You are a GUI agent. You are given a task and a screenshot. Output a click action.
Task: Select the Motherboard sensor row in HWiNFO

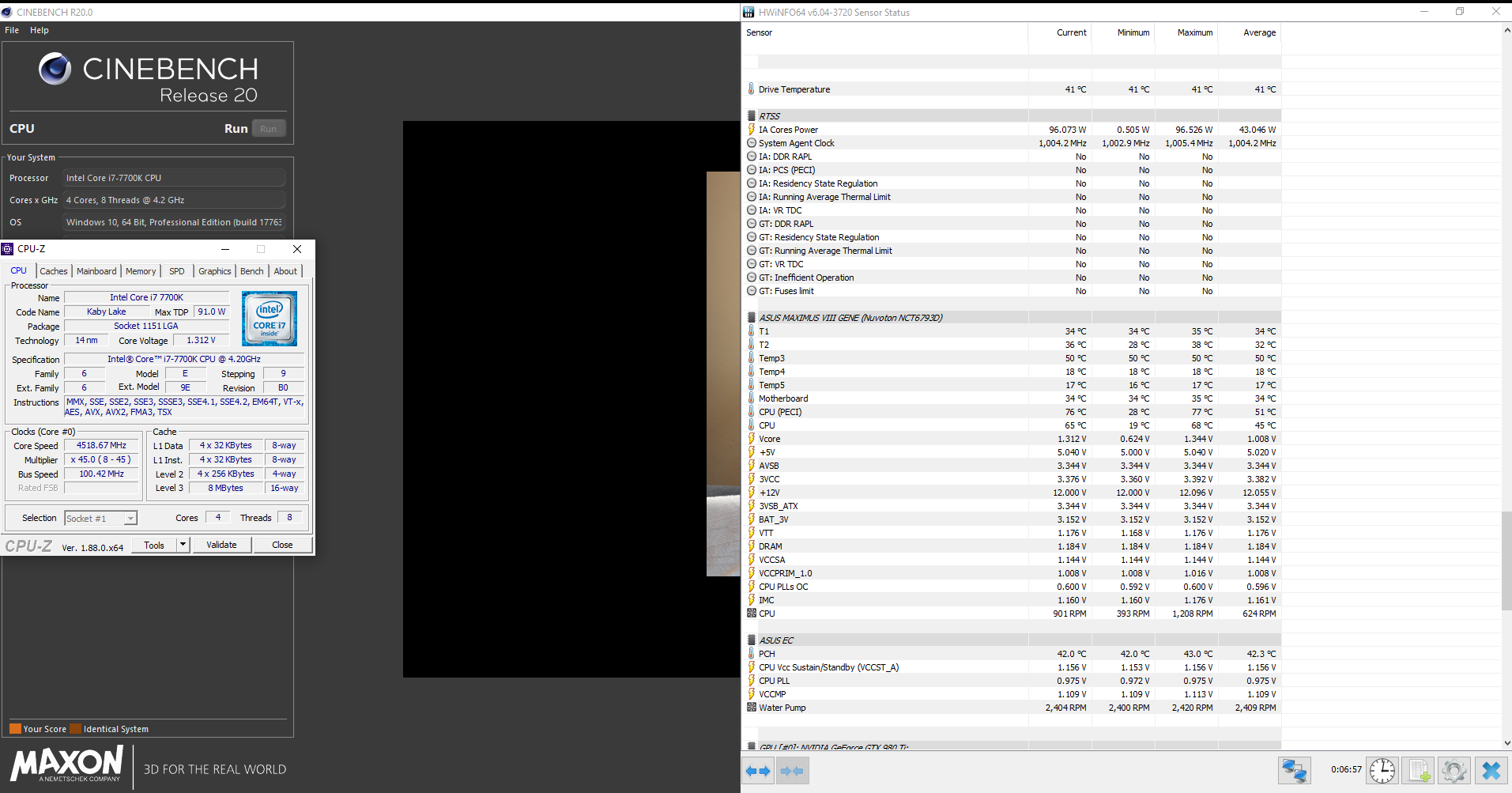pyautogui.click(x=1012, y=398)
